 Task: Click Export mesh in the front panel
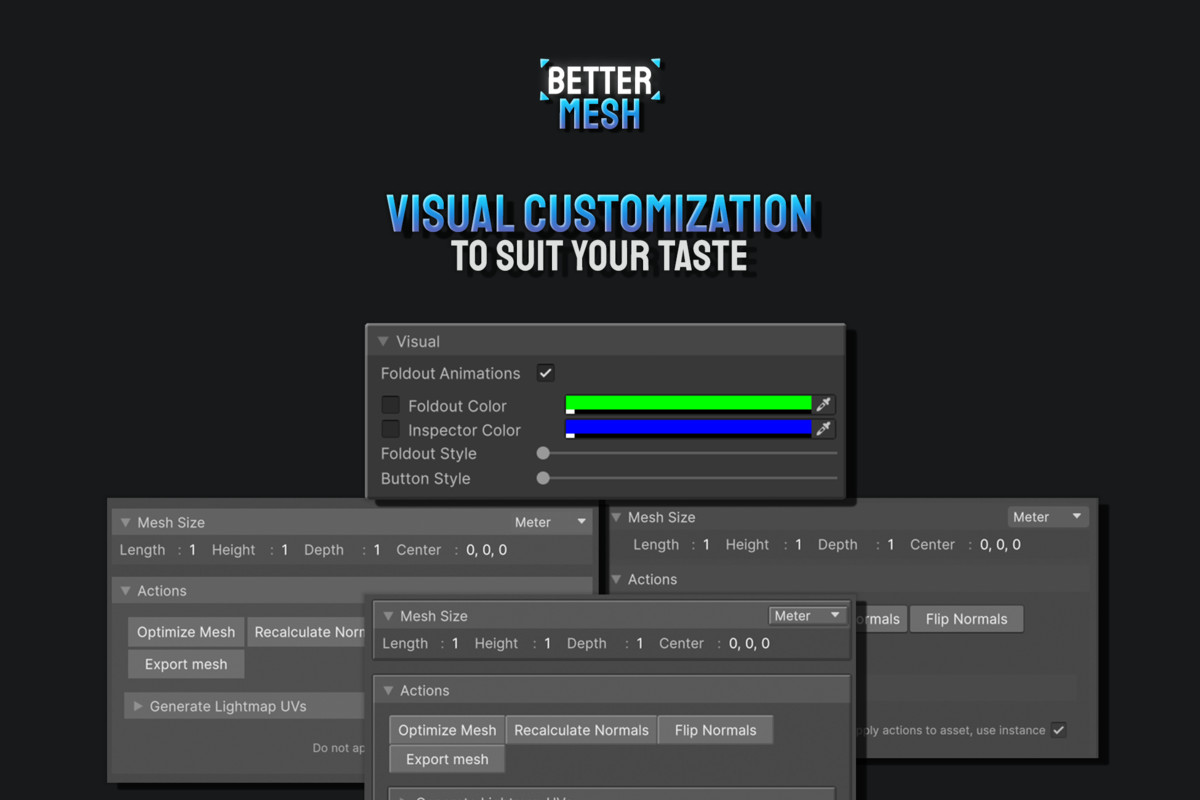pos(447,759)
